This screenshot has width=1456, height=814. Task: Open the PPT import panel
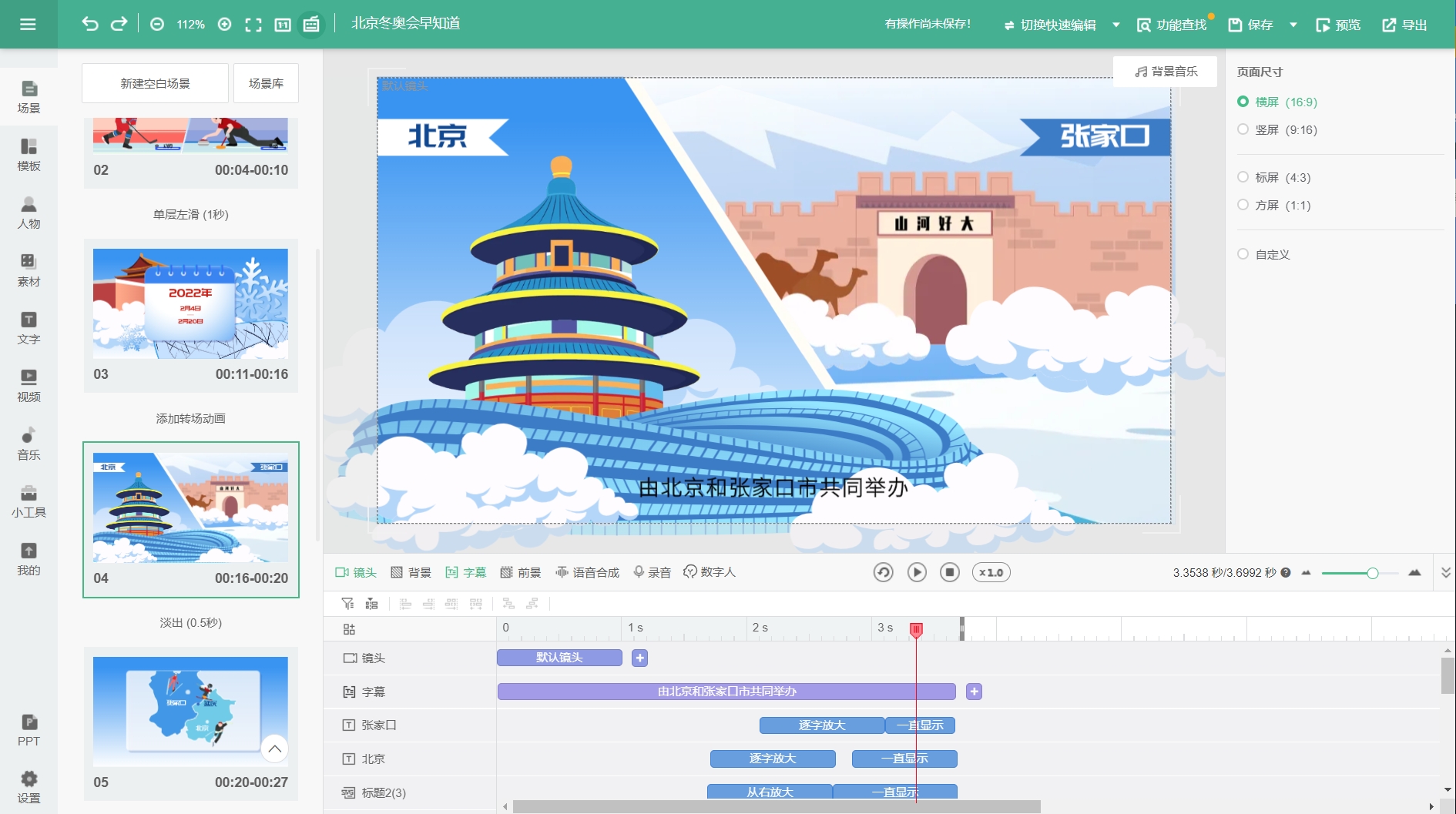tap(29, 730)
